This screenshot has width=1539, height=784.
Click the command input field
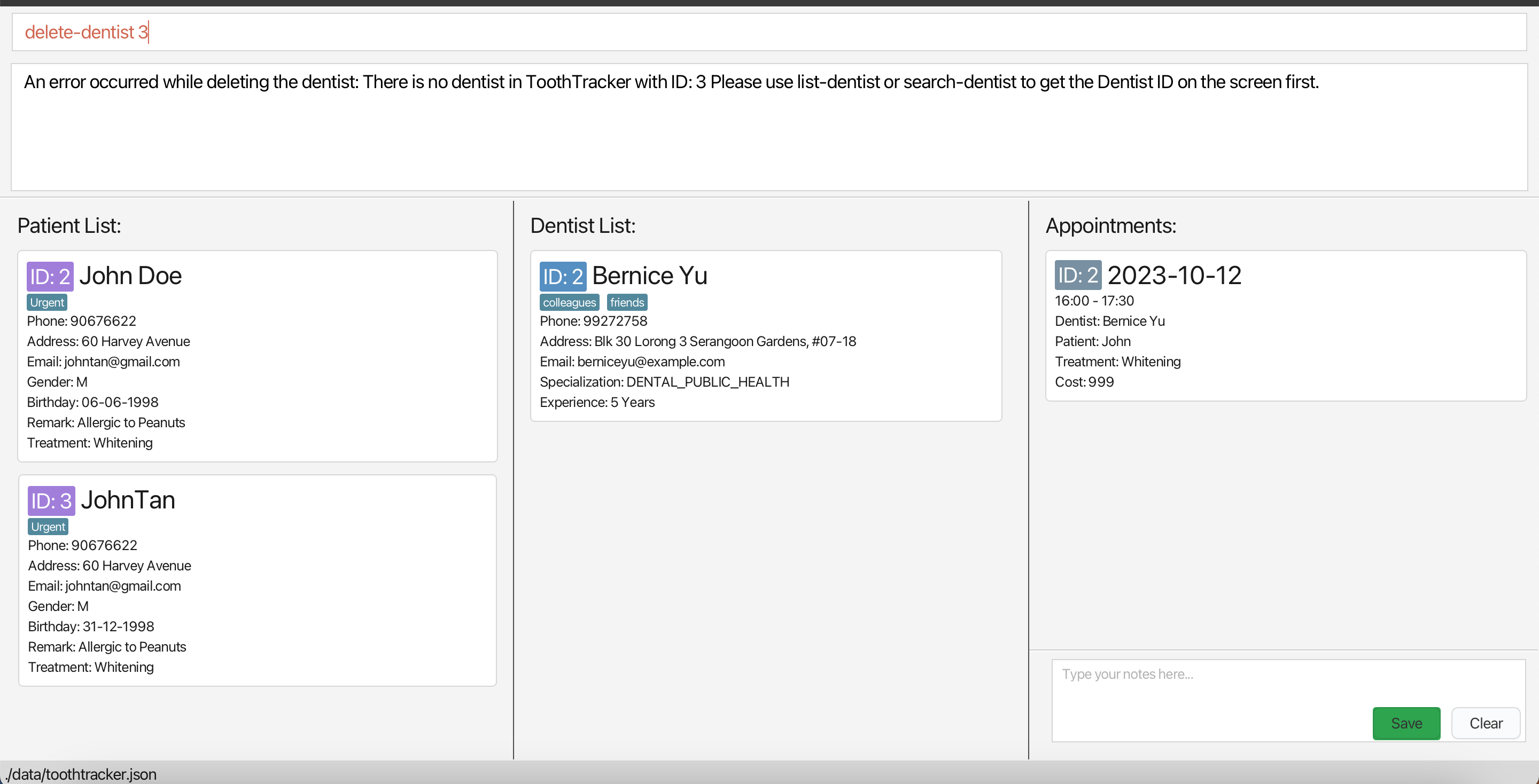[768, 32]
